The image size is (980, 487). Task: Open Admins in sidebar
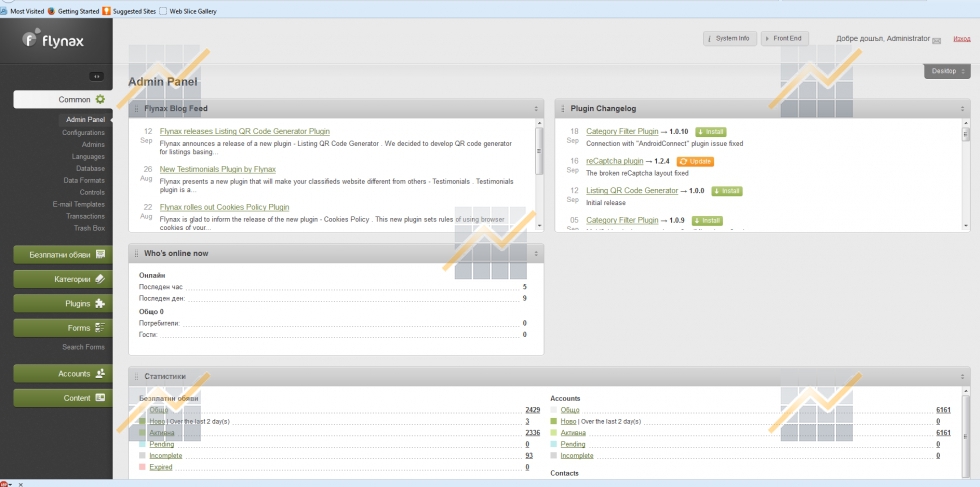click(x=93, y=144)
